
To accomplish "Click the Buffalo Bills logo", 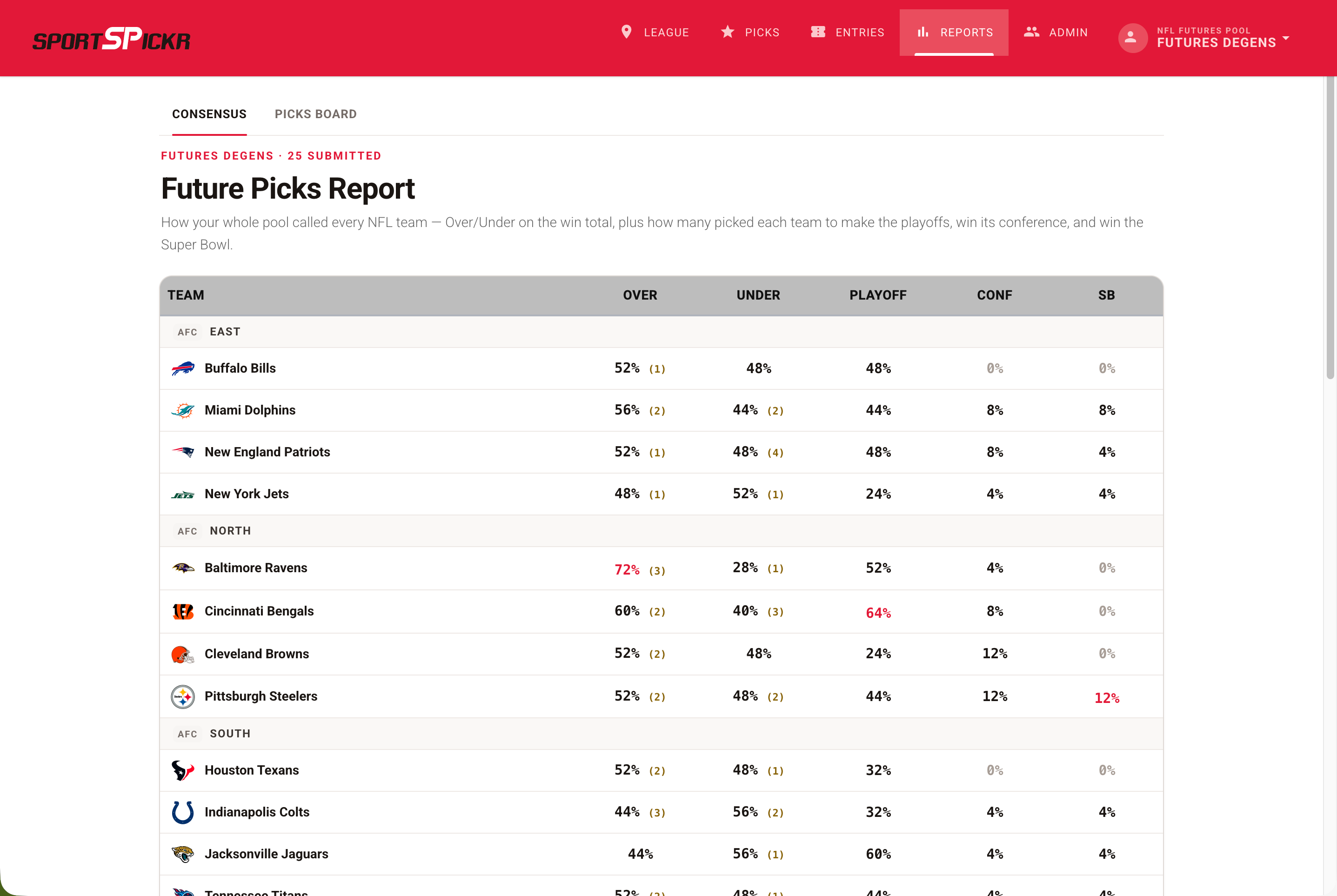I will point(183,368).
